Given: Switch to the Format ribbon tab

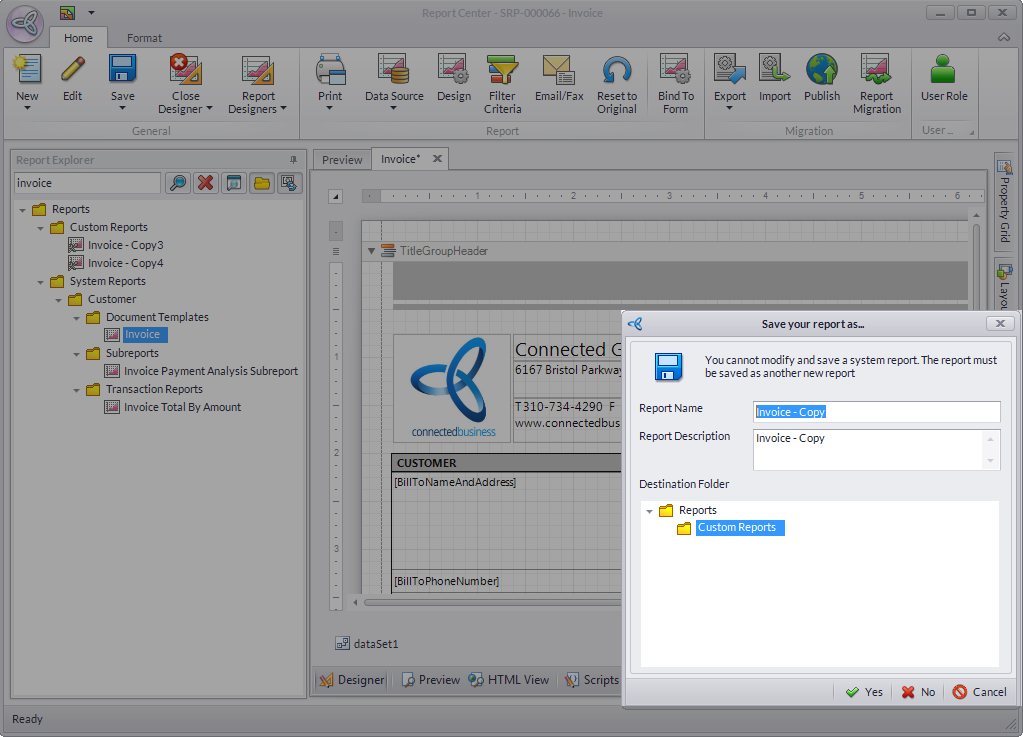Looking at the screenshot, I should (144, 38).
